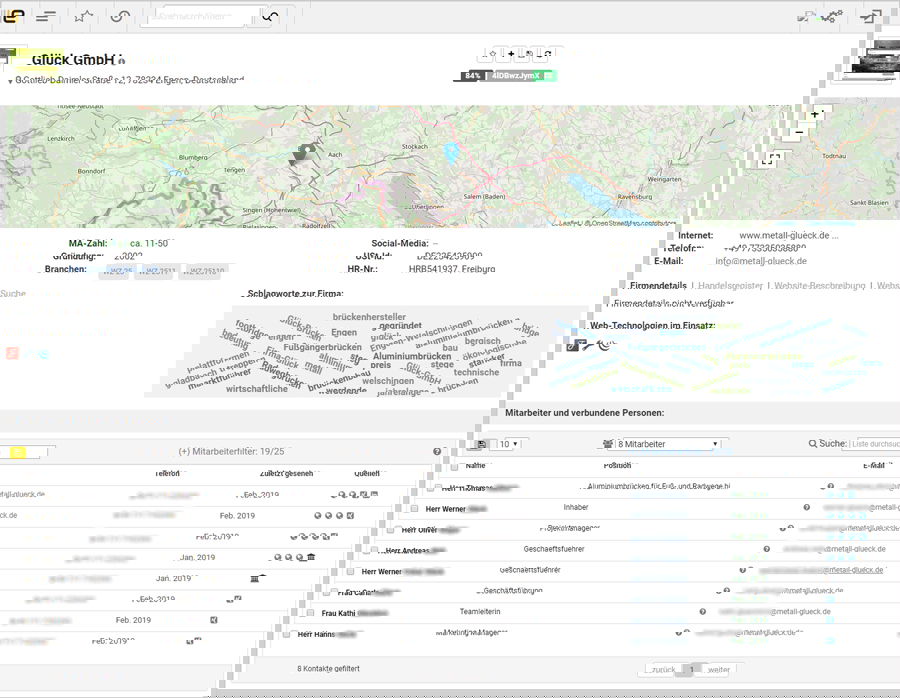The height and width of the screenshot is (698, 900).
Task: Click the plus icon above the score badge
Action: (x=511, y=54)
